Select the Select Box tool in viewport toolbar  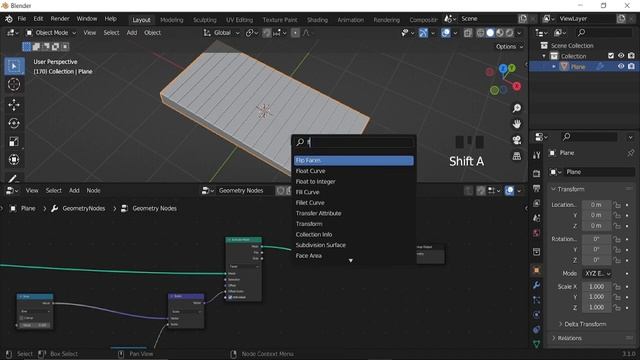click(x=14, y=66)
